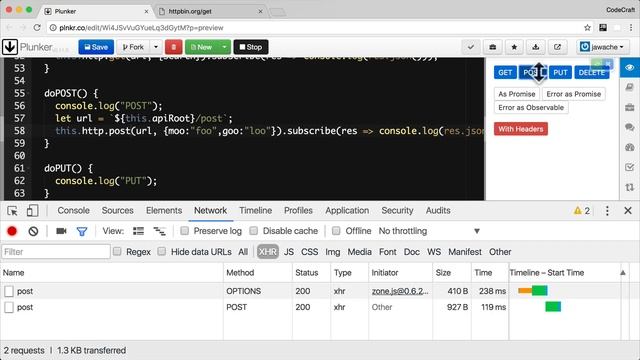Delete the plunk with red trash button
The height and width of the screenshot is (360, 640).
pos(173,47)
